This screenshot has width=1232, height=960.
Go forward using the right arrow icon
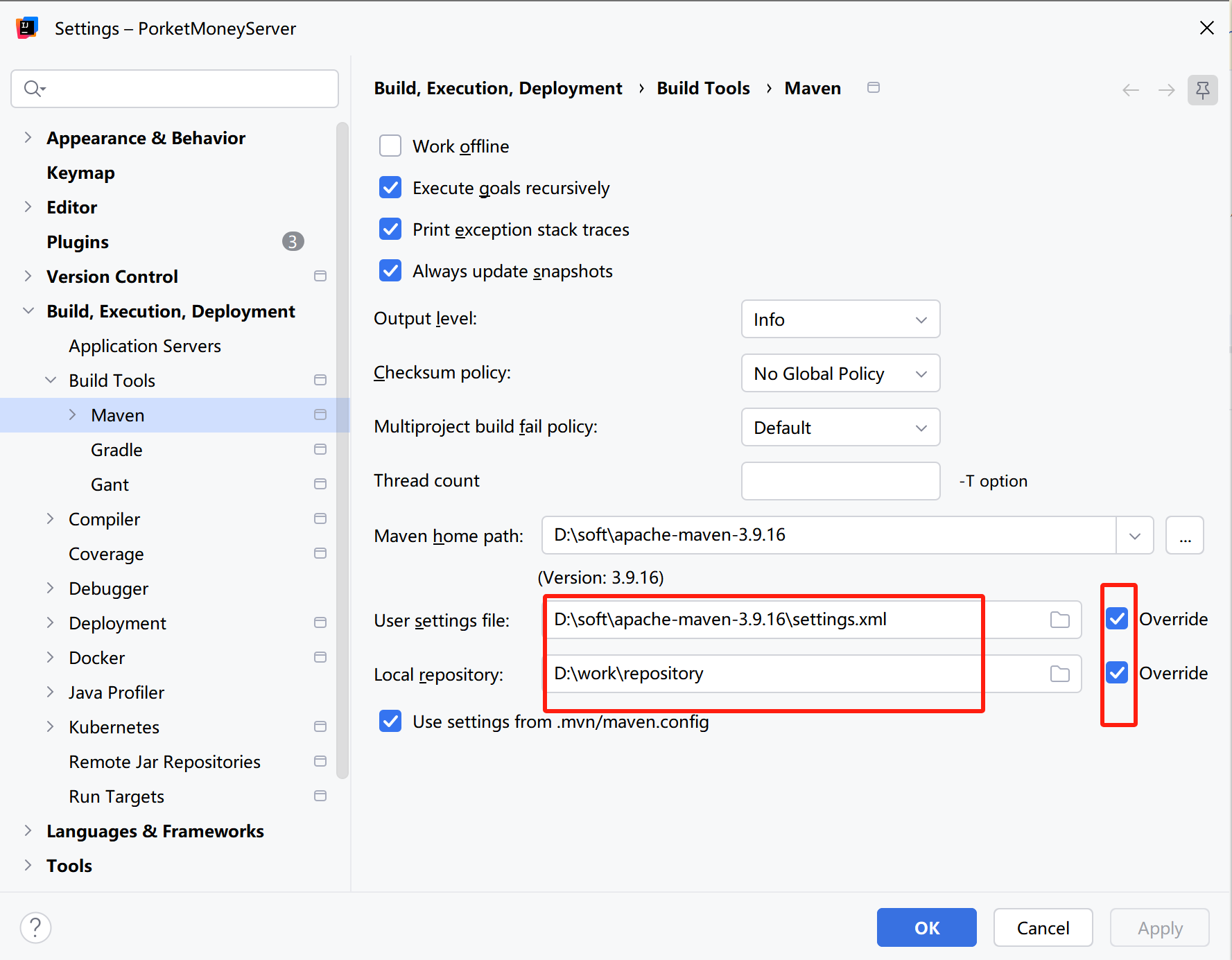[x=1167, y=90]
